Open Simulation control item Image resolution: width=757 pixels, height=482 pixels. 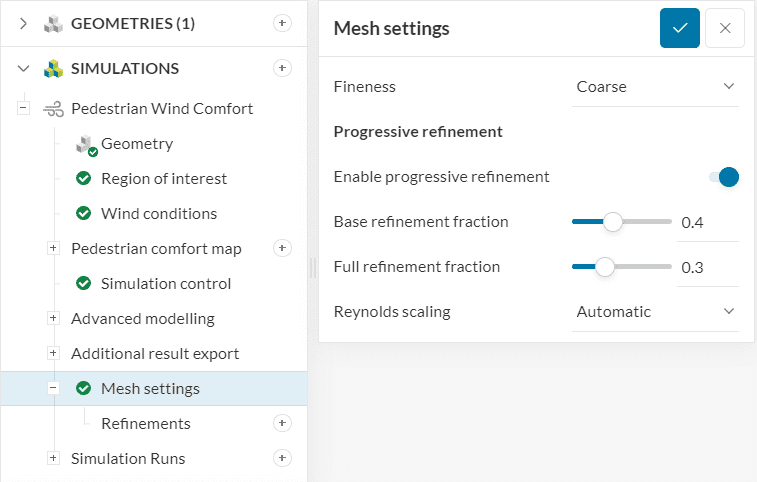[165, 284]
